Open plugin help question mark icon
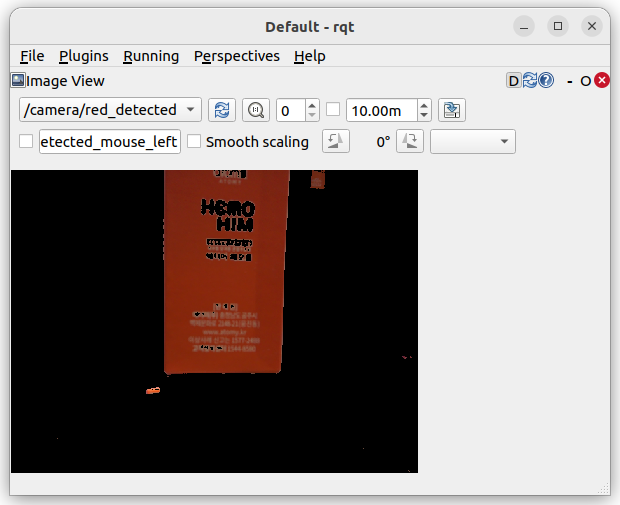Viewport: 620px width, 505px height. 546,80
